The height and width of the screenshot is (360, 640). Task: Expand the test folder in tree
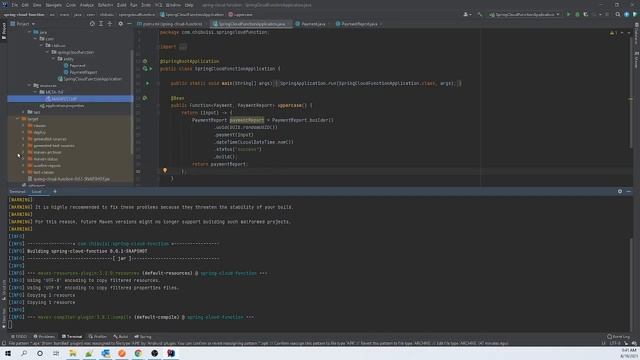coord(23,112)
